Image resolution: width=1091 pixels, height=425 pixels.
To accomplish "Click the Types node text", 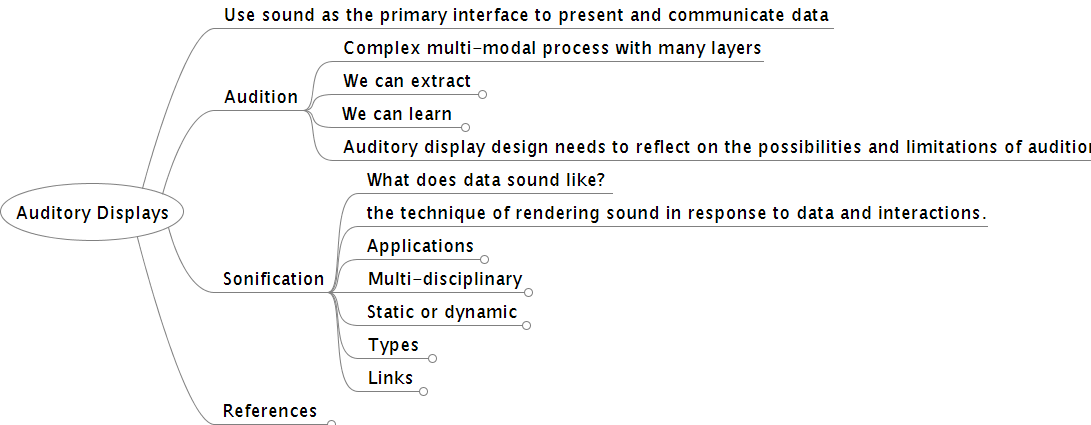I will click(393, 345).
